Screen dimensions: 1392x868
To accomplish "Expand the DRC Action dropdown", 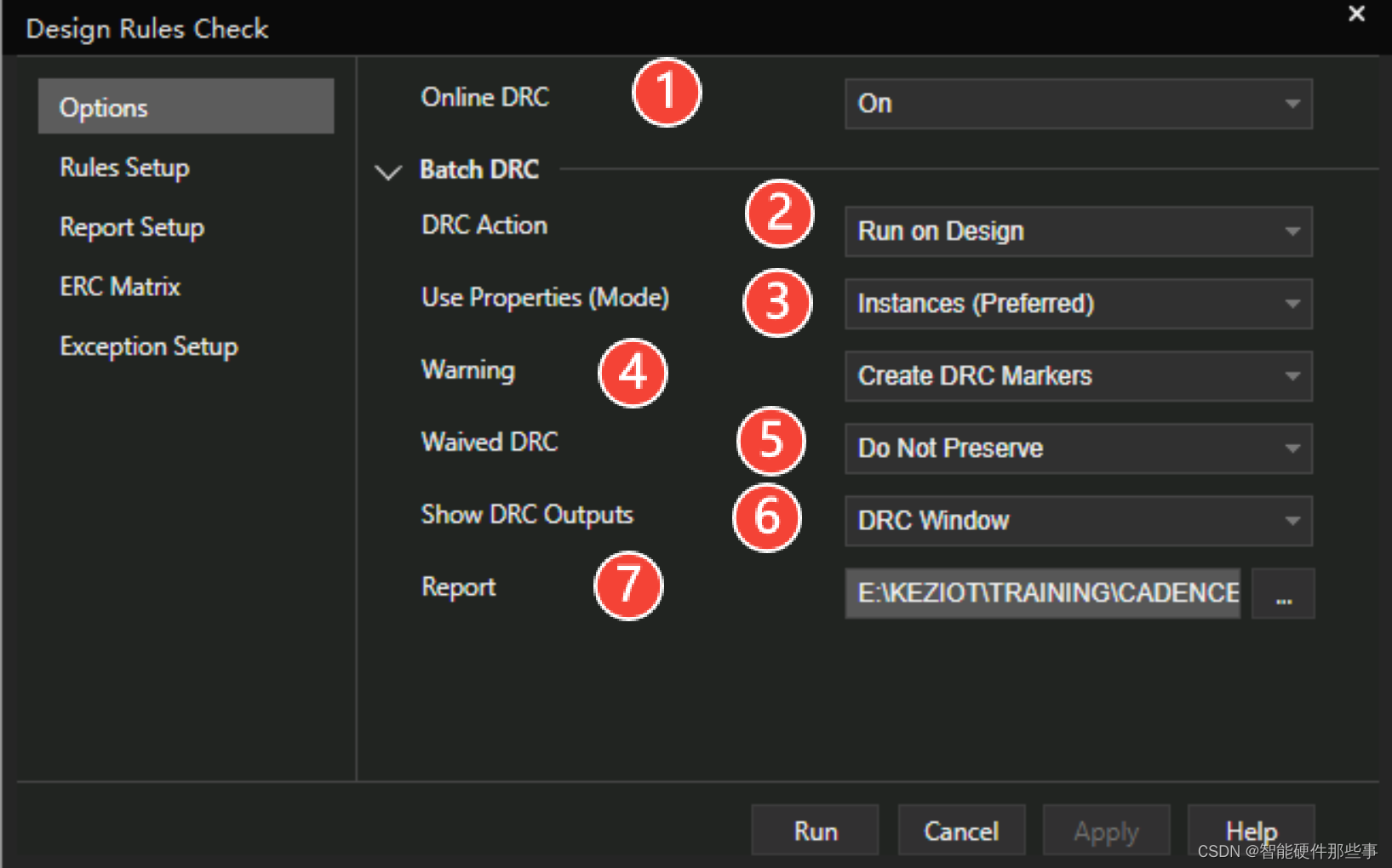I will click(1078, 231).
